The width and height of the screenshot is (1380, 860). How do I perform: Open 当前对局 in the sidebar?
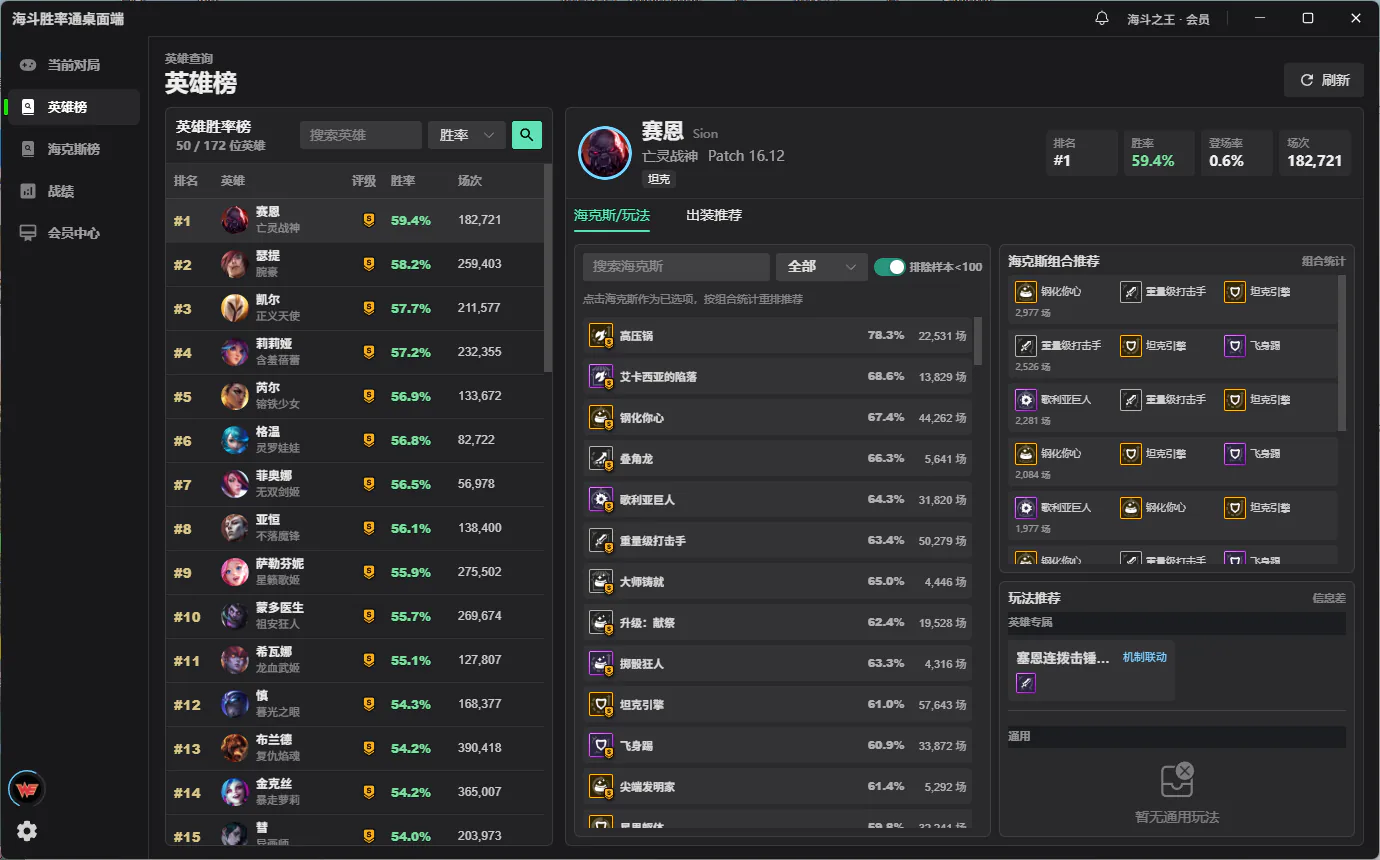pos(73,65)
